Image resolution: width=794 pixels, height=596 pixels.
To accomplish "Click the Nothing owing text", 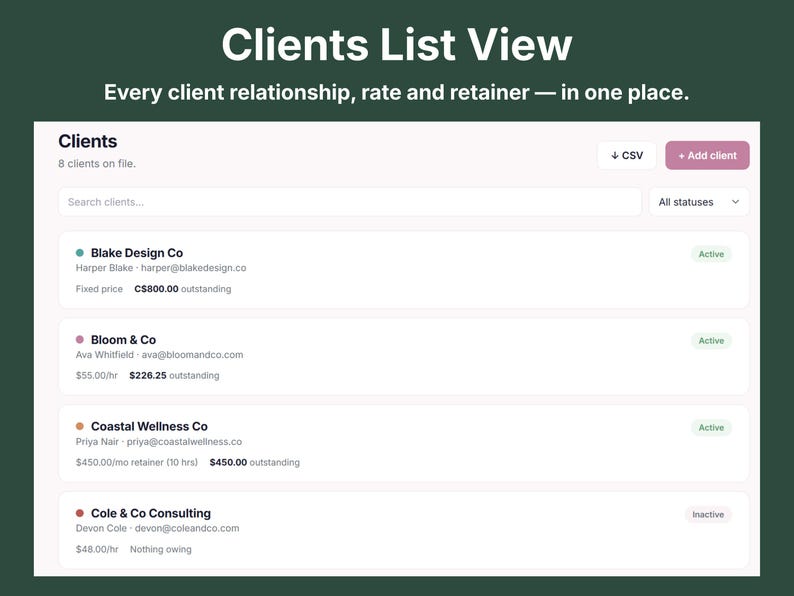I will [x=161, y=549].
